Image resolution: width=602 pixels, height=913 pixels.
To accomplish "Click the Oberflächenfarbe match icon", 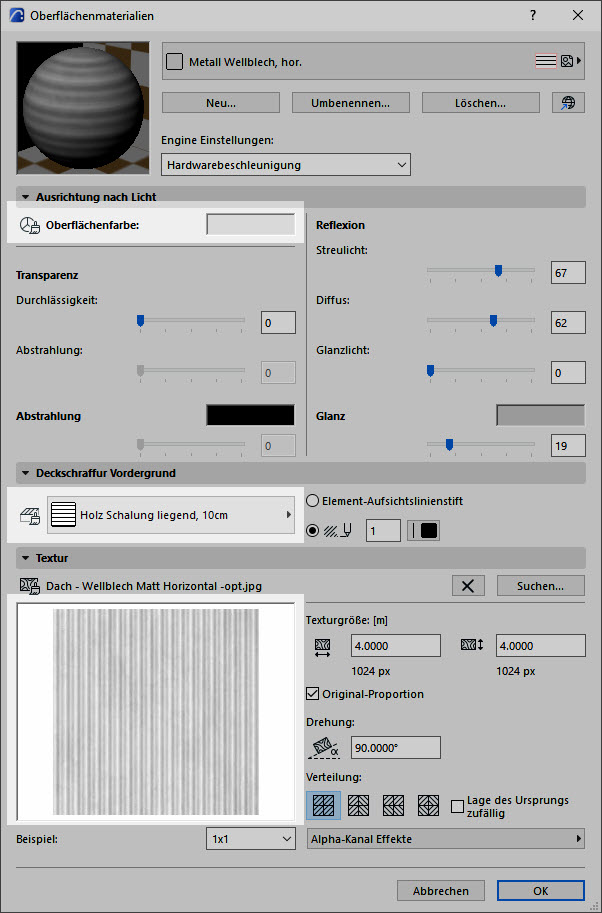I will pos(29,226).
